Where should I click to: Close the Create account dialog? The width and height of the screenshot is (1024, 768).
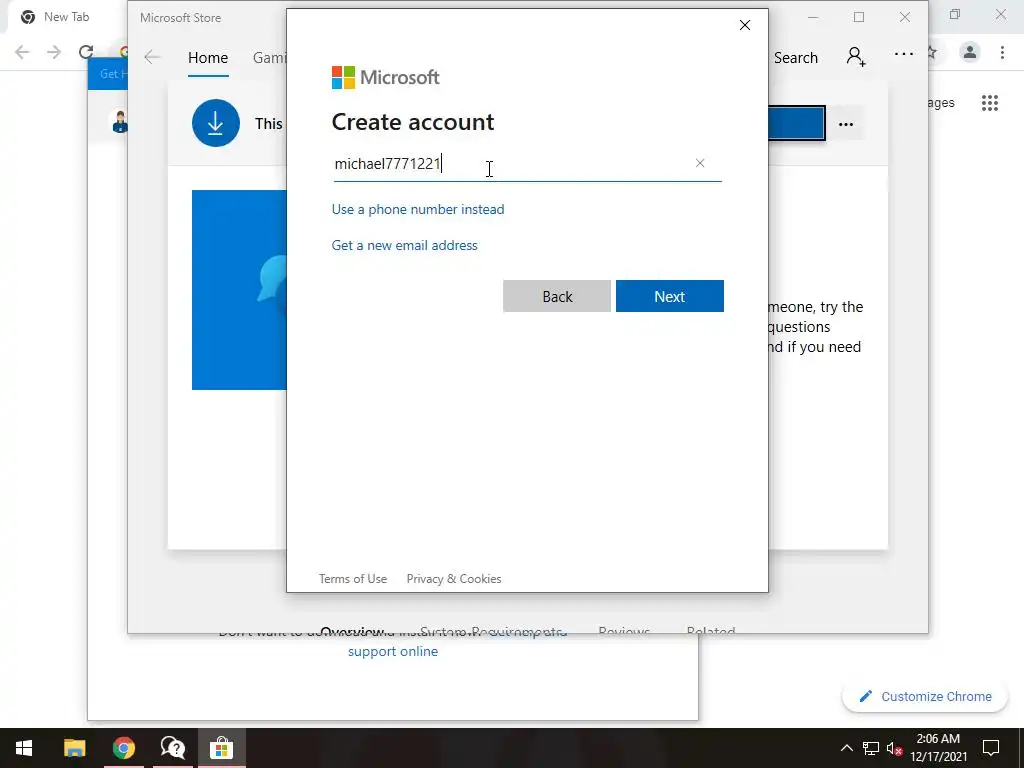[744, 25]
